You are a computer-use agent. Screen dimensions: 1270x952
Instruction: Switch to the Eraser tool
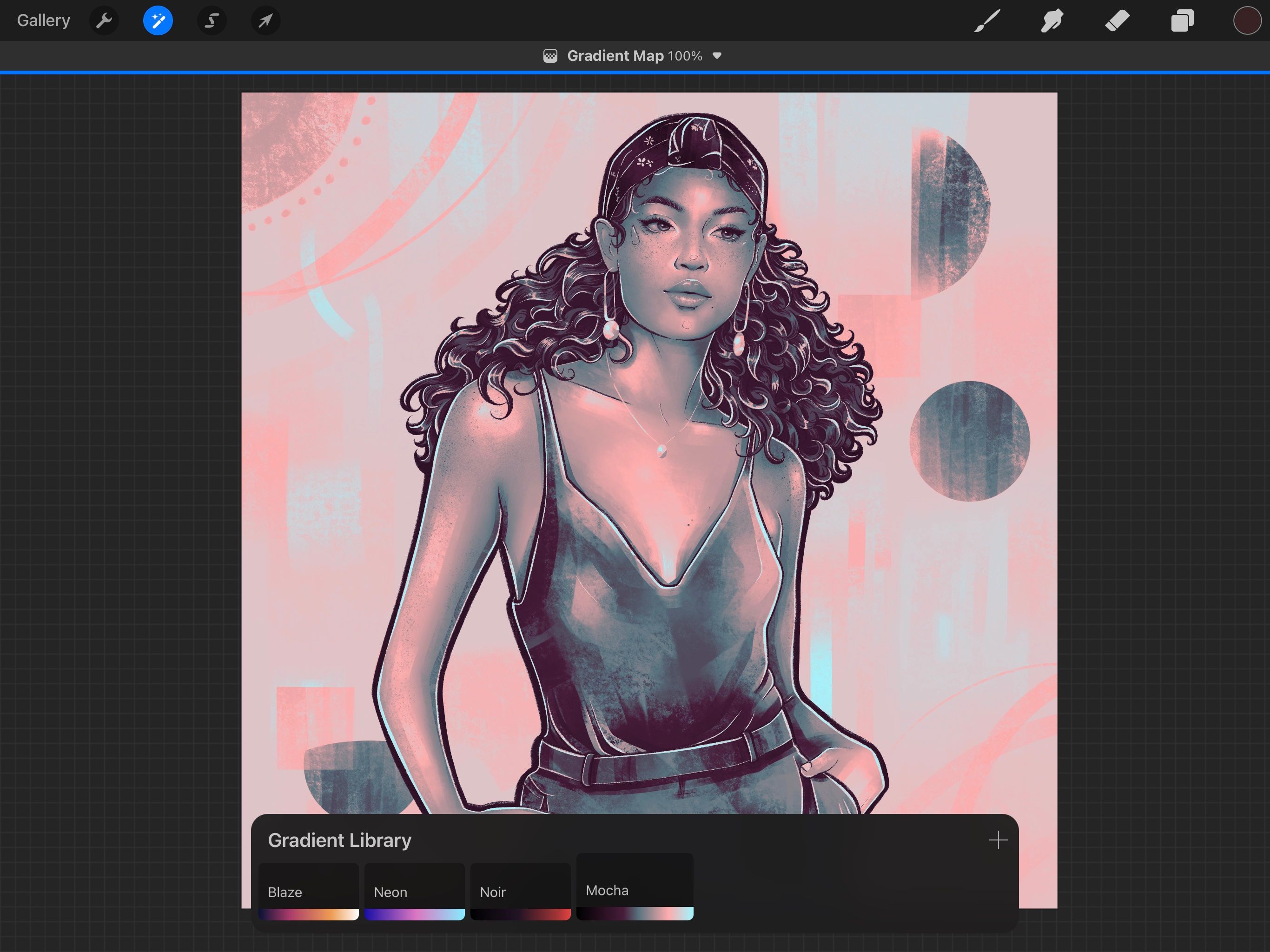[x=1117, y=20]
